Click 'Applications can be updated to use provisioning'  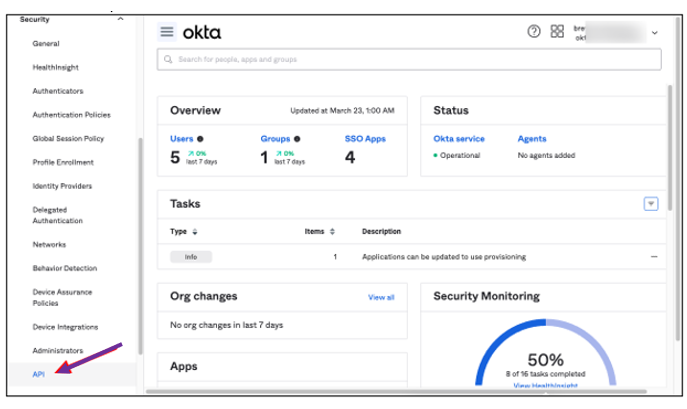[444, 257]
